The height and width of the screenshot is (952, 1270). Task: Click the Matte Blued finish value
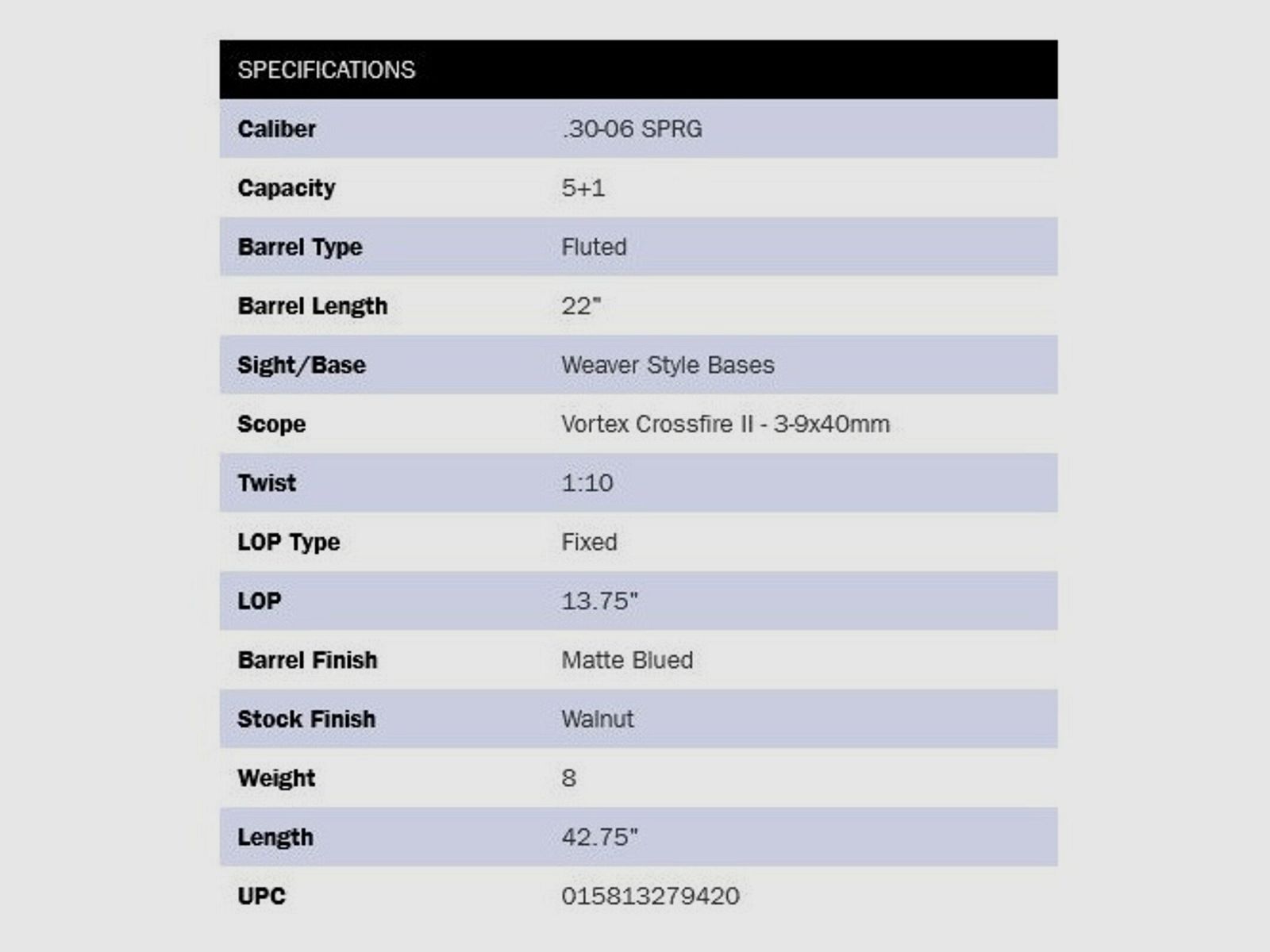pos(627,660)
